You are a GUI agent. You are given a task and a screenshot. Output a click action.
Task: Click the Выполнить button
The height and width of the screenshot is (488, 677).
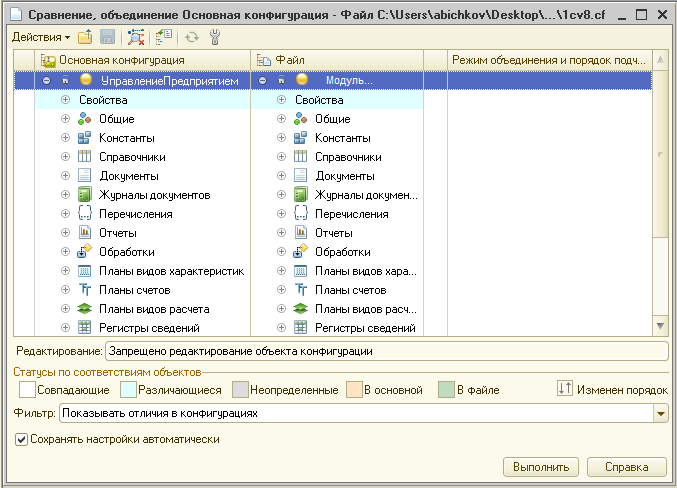click(x=541, y=467)
